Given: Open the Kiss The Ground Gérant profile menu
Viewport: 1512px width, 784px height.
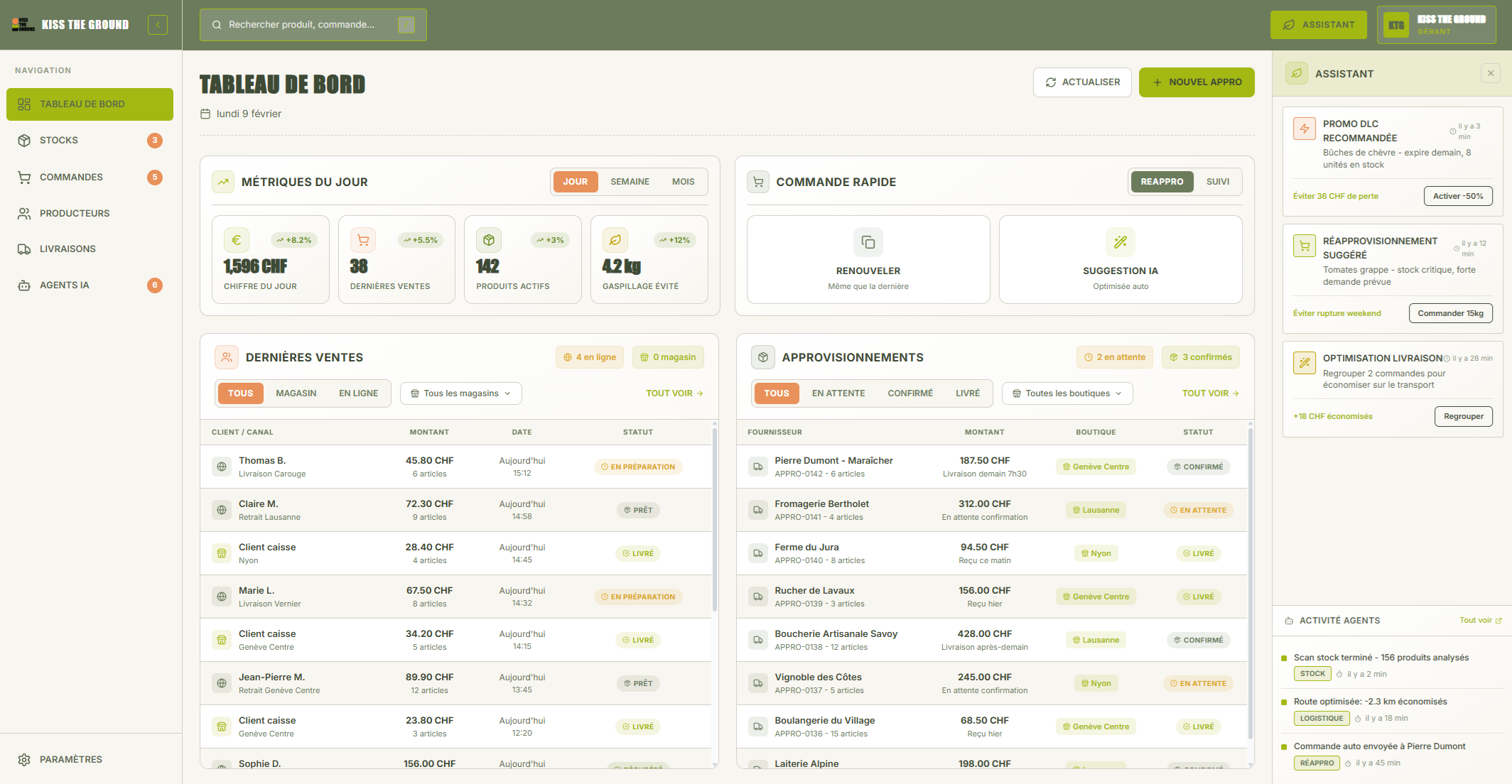Looking at the screenshot, I should 1436,25.
